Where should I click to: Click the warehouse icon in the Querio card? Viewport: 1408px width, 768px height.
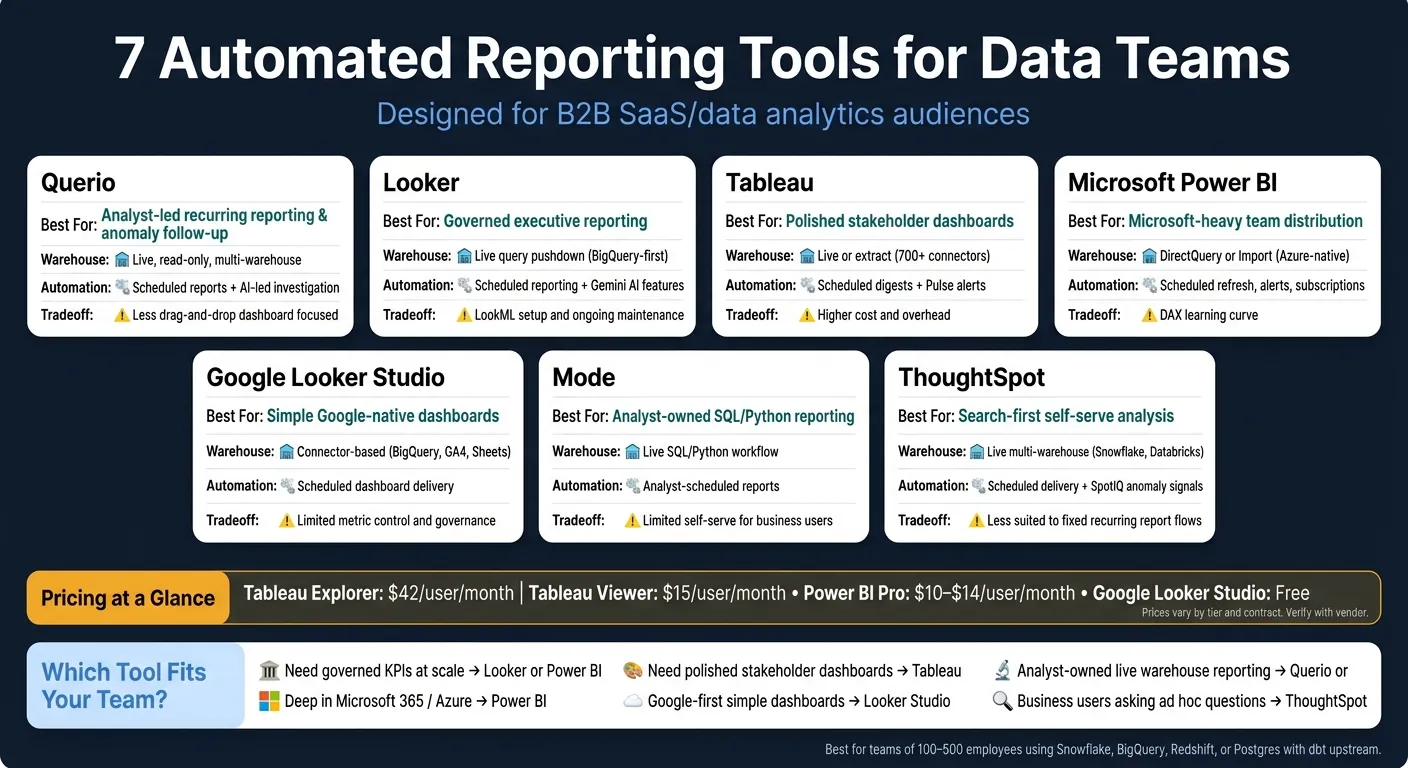122,260
